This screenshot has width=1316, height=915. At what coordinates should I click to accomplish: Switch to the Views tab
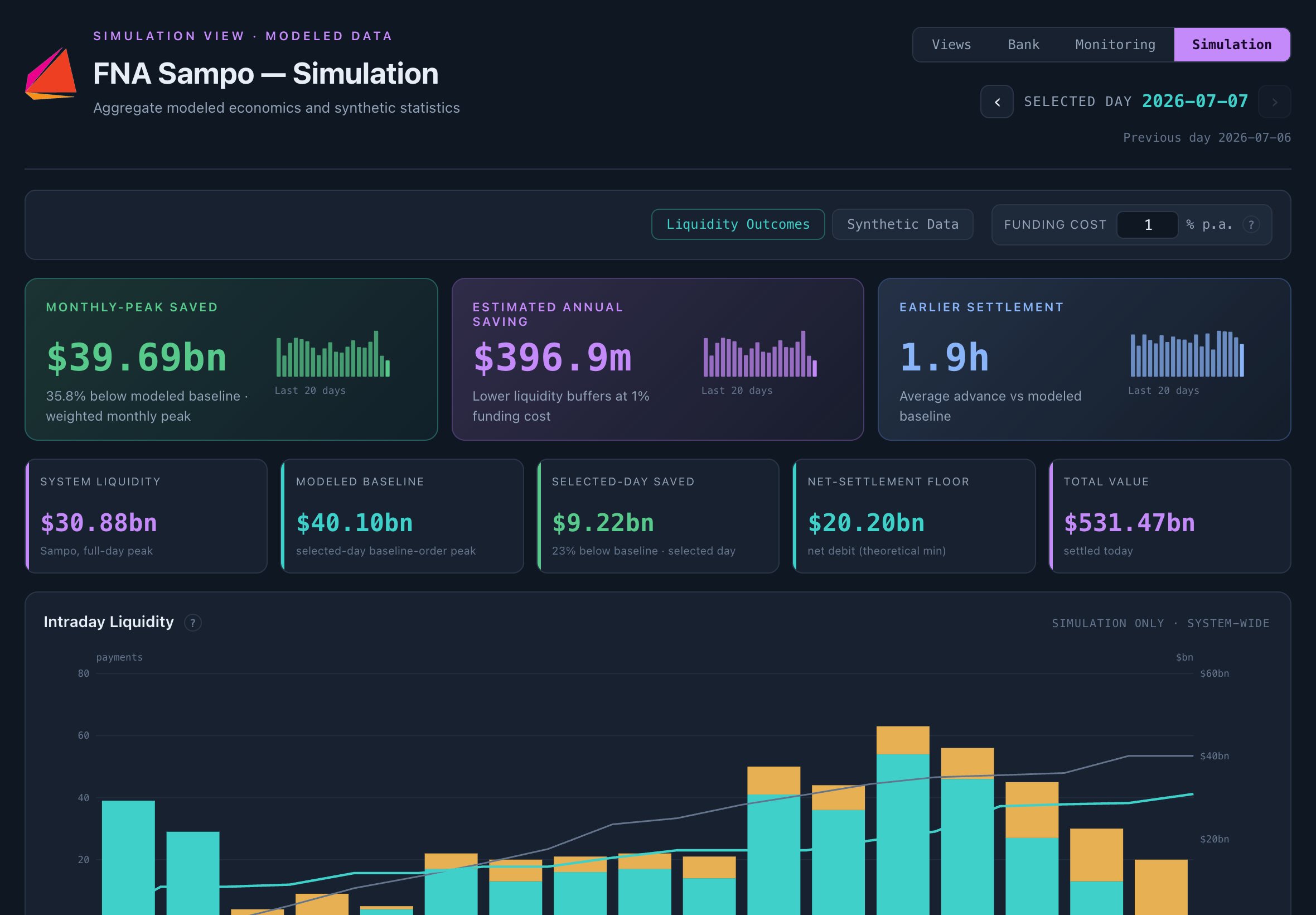pos(951,45)
